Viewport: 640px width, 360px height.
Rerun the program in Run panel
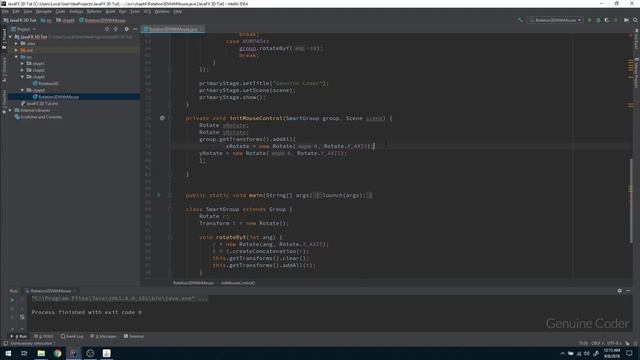pyautogui.click(x=12, y=300)
